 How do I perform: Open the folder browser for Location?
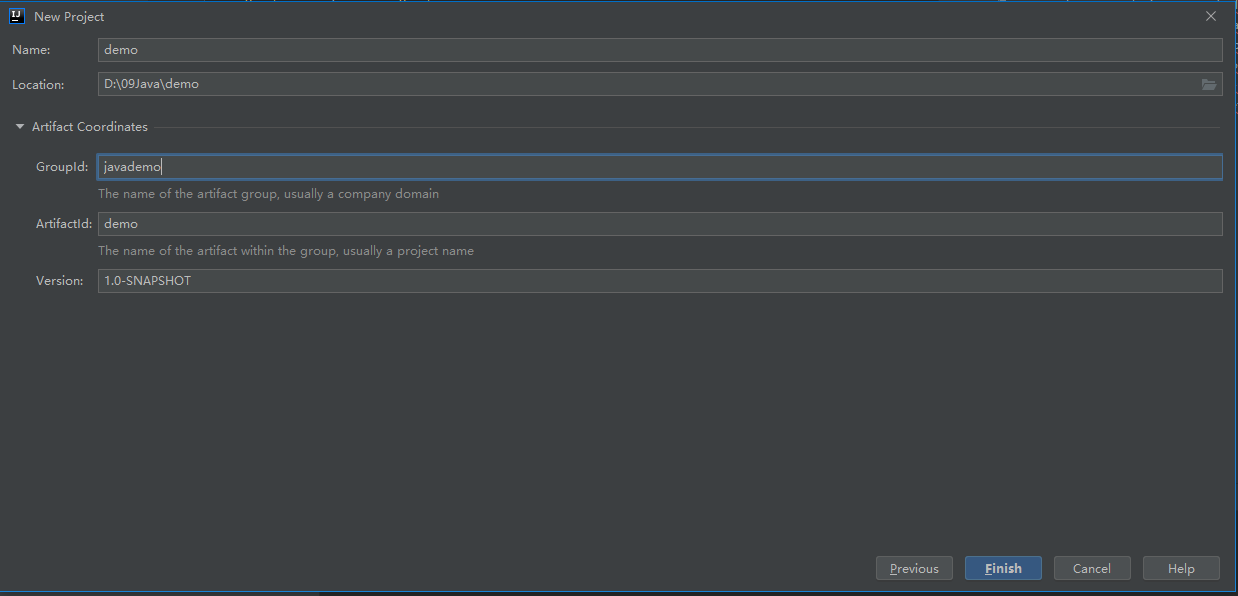tap(1209, 85)
